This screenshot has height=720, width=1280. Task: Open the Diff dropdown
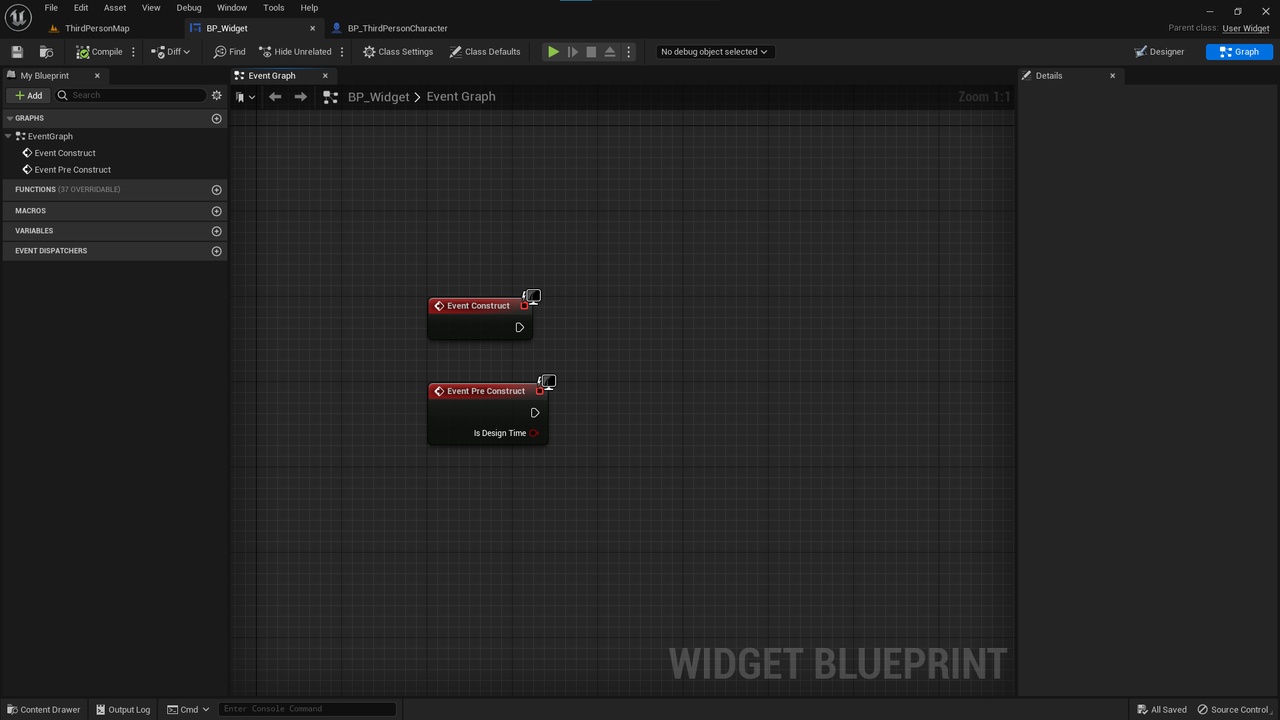point(171,52)
